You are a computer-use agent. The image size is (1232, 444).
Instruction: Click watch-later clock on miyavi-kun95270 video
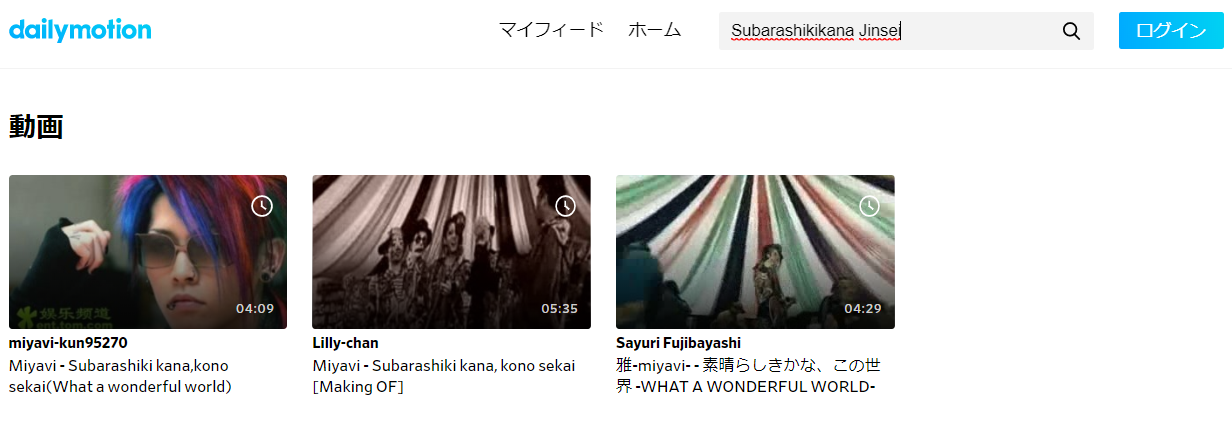(x=262, y=206)
